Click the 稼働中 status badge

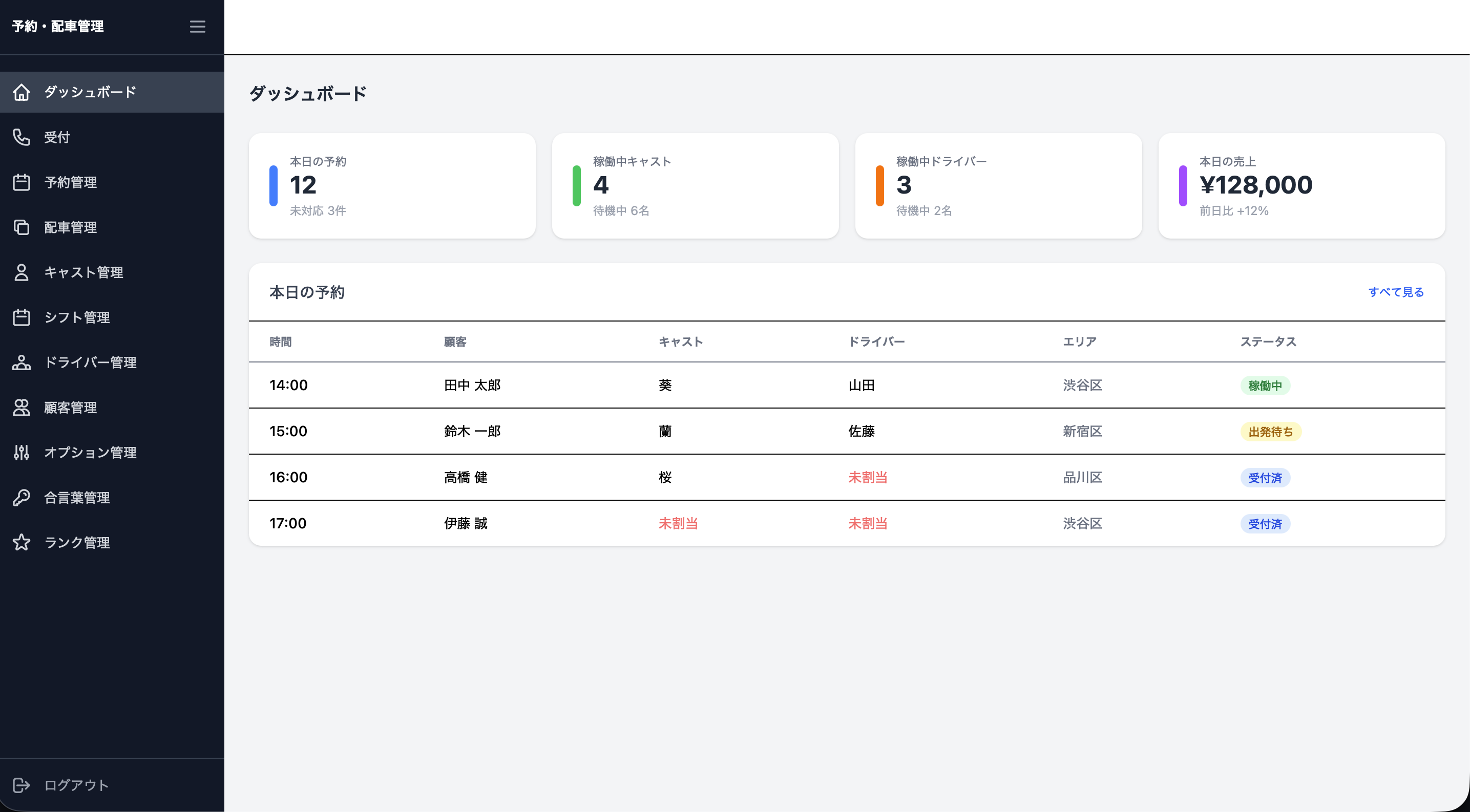pos(1265,386)
